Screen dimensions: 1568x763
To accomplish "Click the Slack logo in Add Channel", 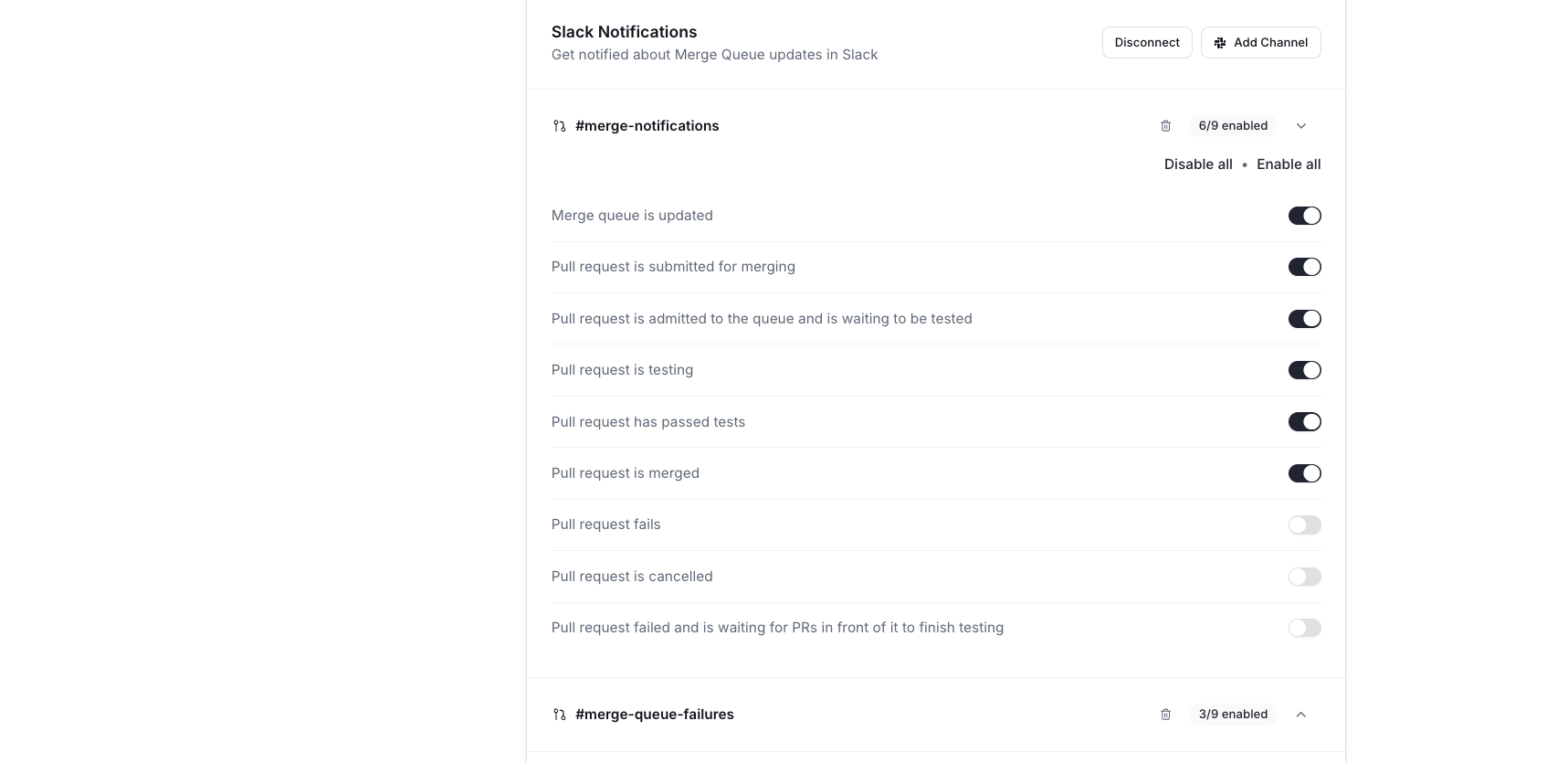I will pos(1219,43).
